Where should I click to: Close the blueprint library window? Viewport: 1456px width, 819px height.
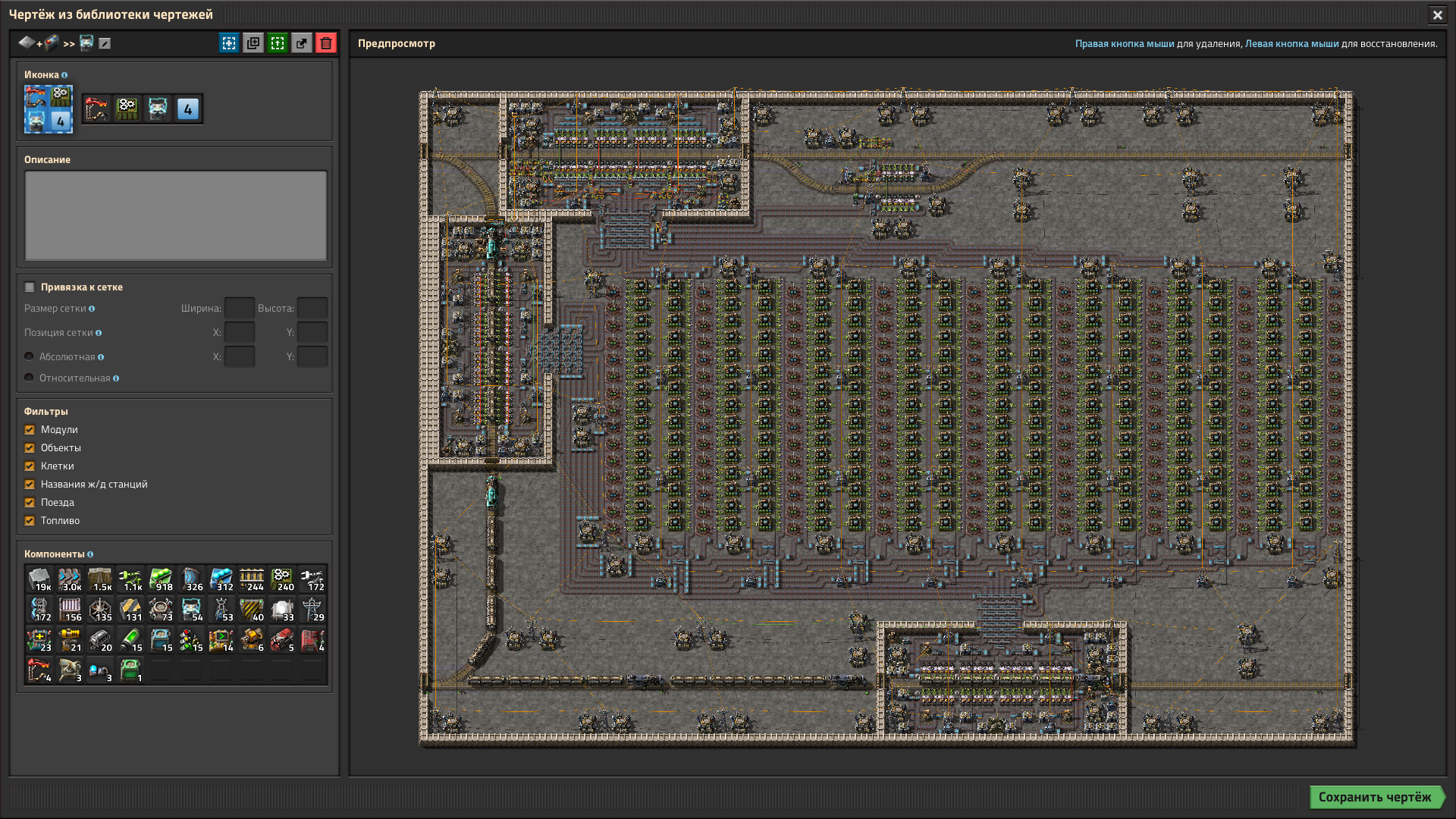pos(1437,14)
